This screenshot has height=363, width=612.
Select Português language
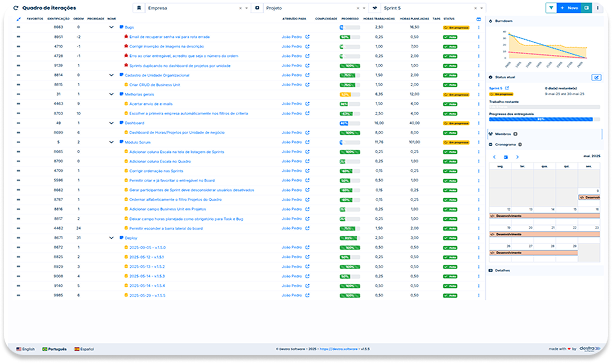point(54,349)
